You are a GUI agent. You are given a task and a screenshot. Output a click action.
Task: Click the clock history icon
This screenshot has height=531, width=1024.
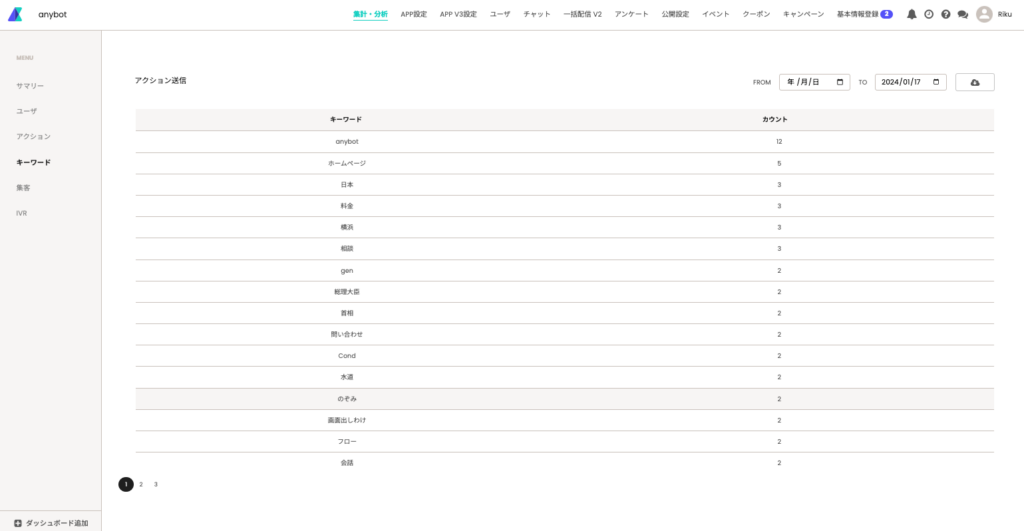pos(928,14)
